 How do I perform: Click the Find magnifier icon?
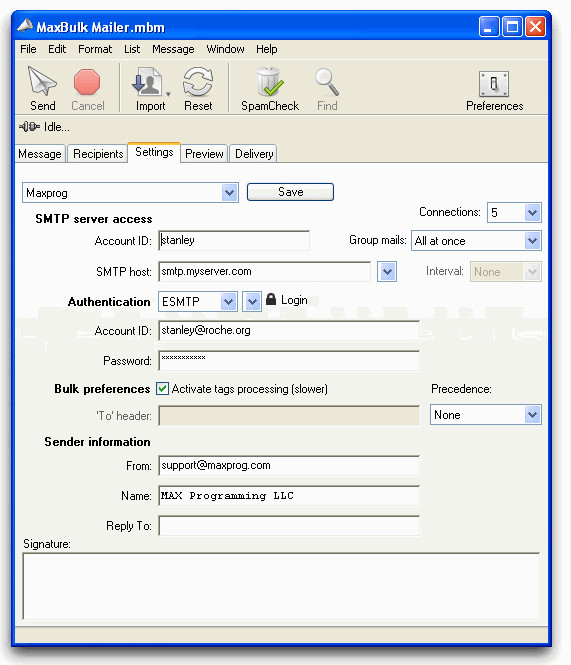327,82
